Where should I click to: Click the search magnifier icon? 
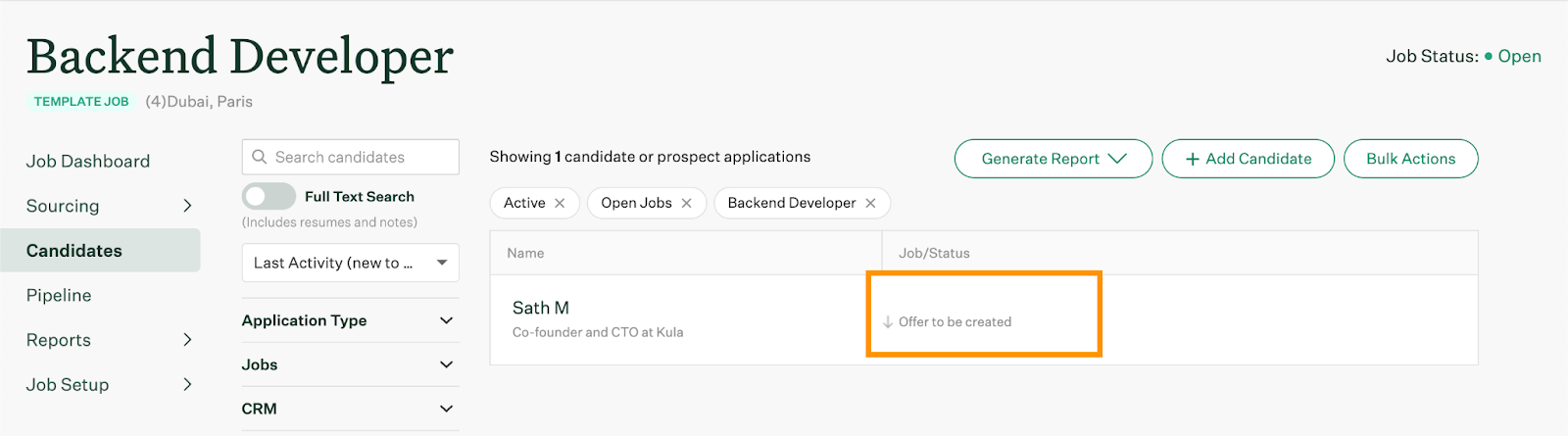tap(260, 157)
